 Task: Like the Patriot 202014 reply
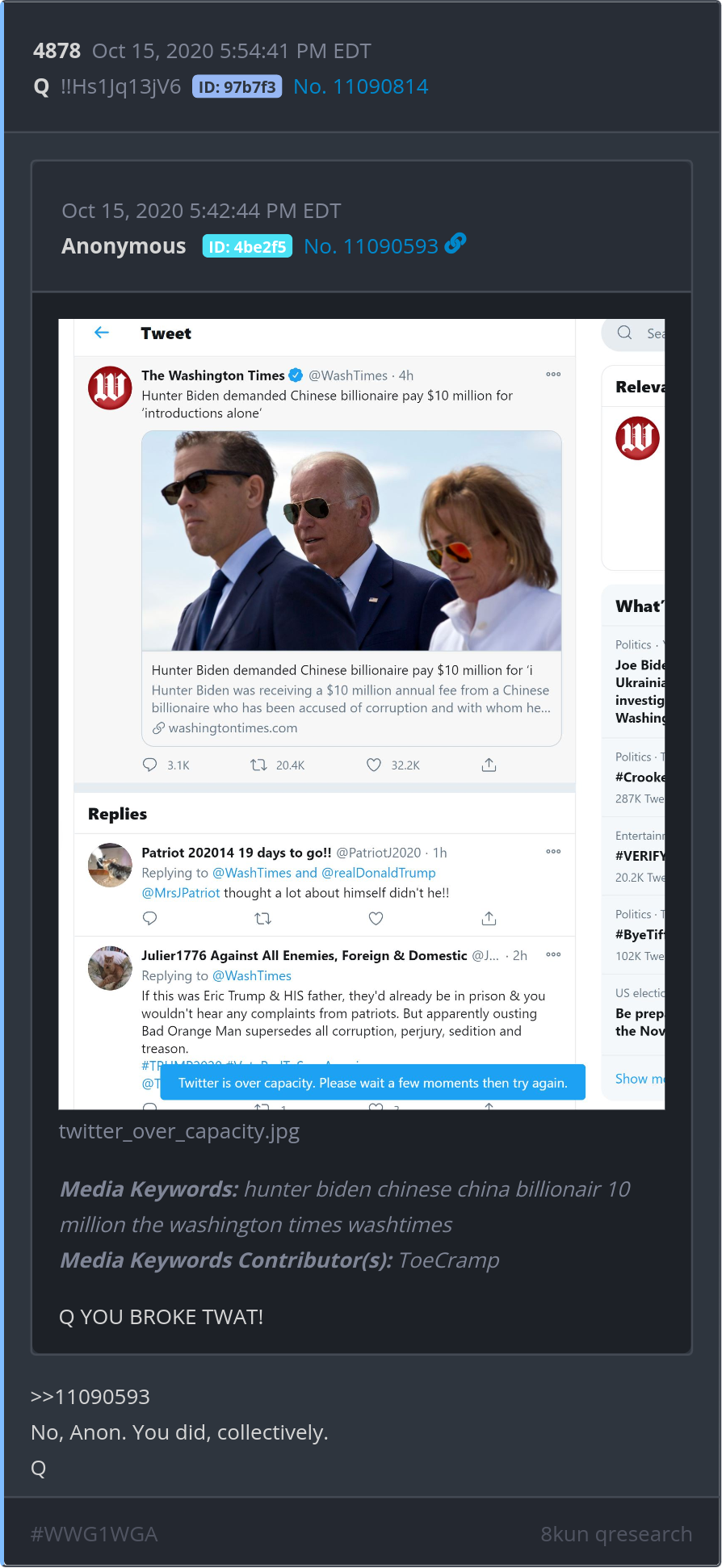click(x=376, y=918)
